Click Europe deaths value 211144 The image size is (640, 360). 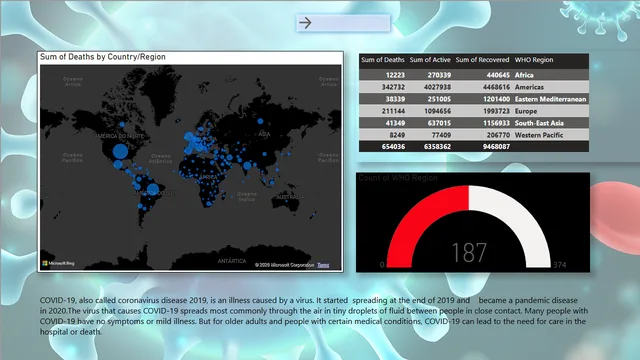click(x=393, y=111)
